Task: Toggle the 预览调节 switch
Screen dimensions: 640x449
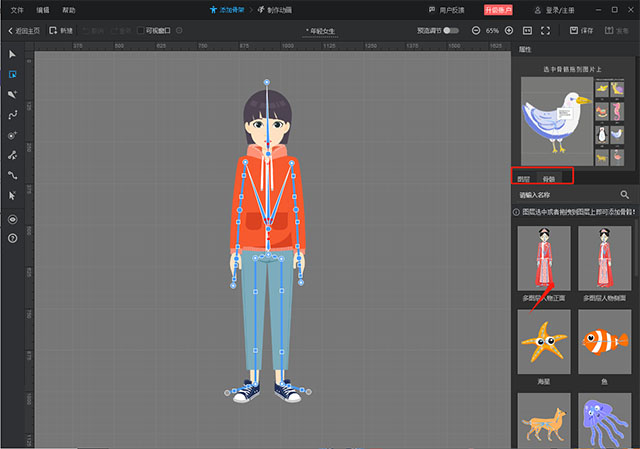Action: [452, 31]
